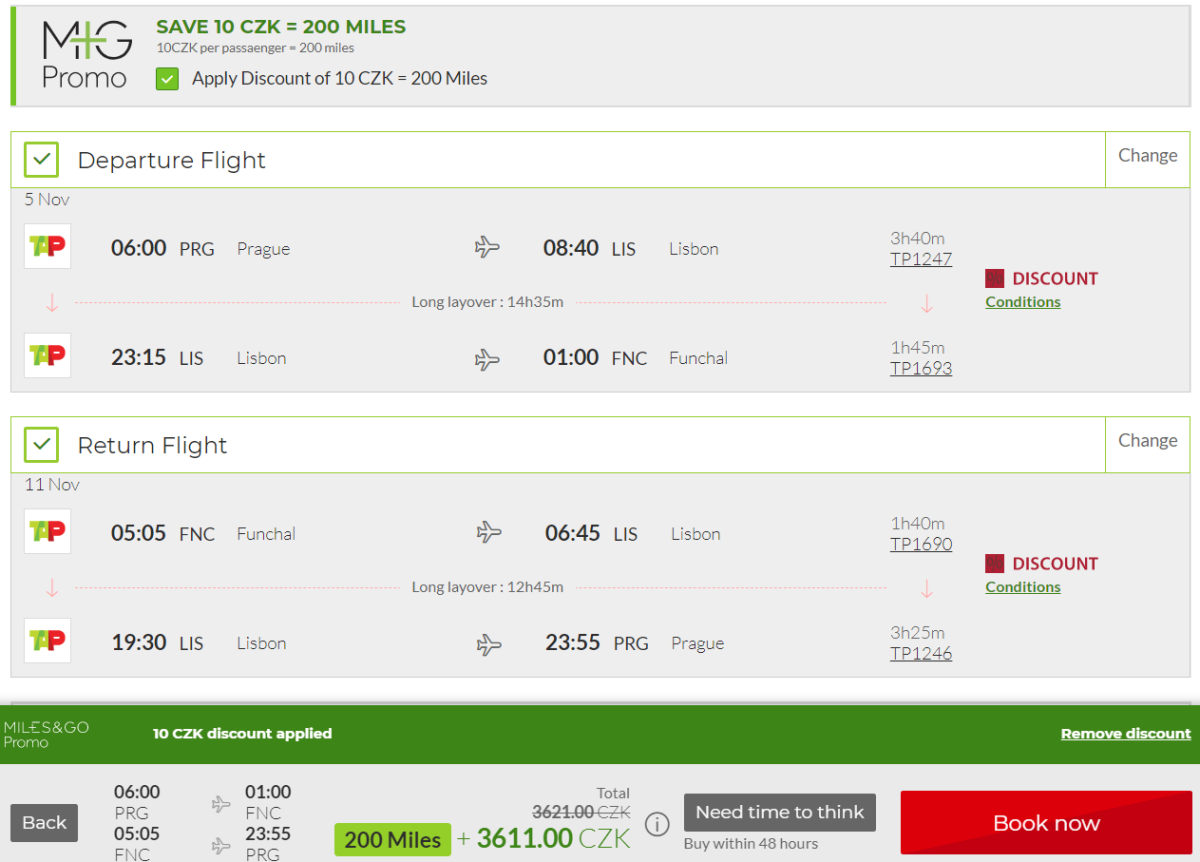Change the return flight selection

(x=1147, y=441)
